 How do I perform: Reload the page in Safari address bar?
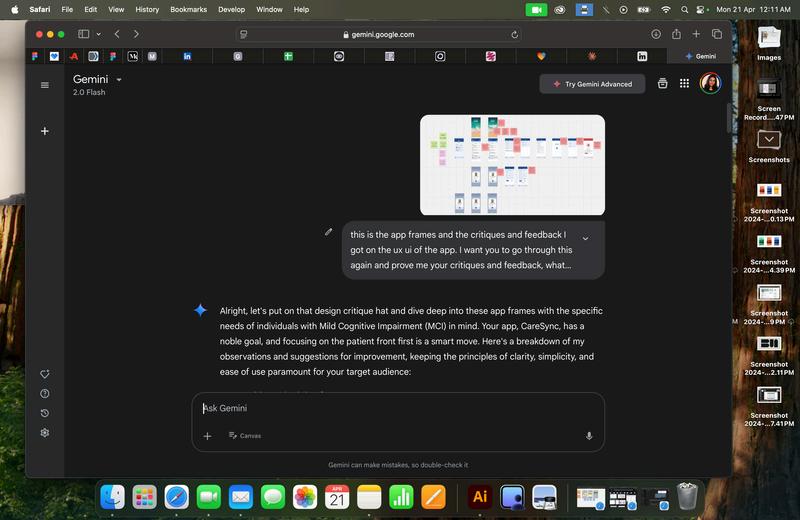click(x=514, y=35)
